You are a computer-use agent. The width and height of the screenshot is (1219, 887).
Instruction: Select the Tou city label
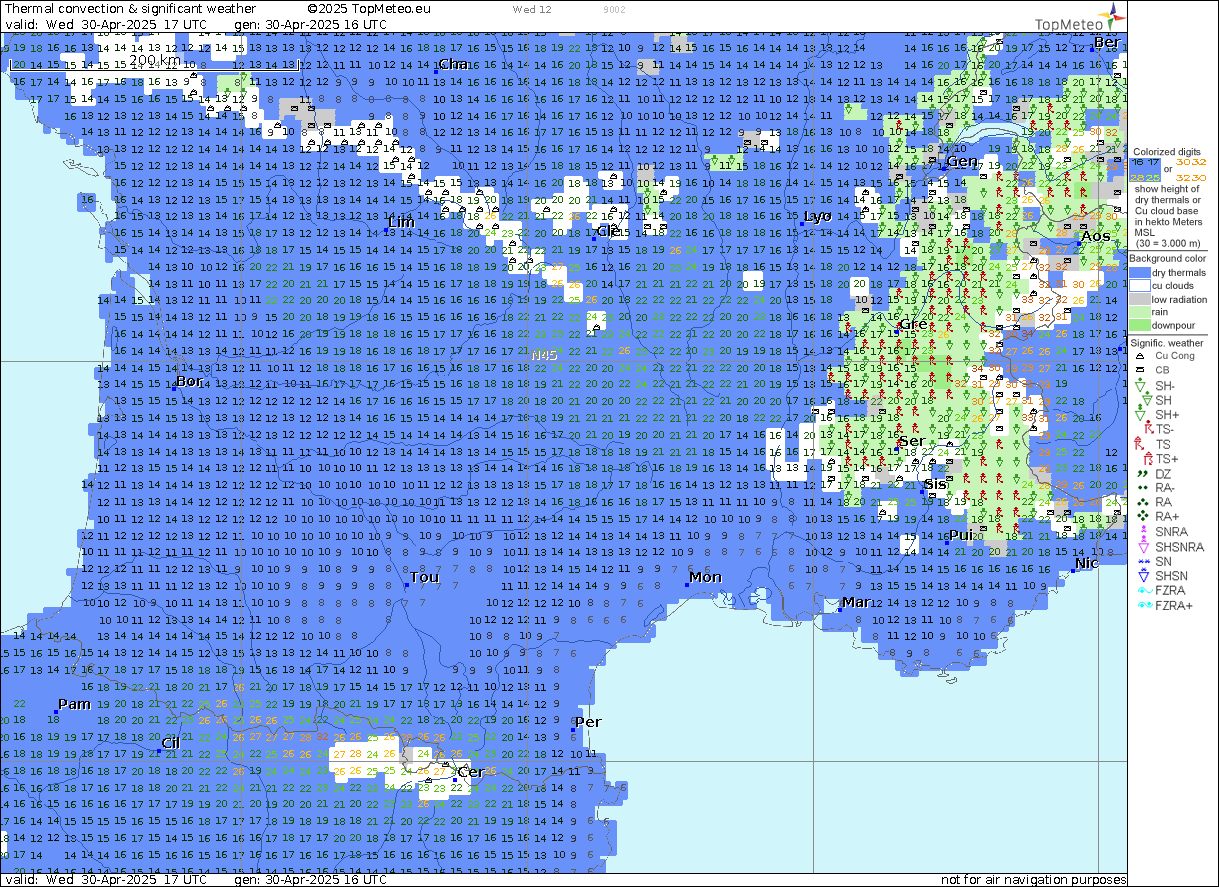[x=425, y=578]
